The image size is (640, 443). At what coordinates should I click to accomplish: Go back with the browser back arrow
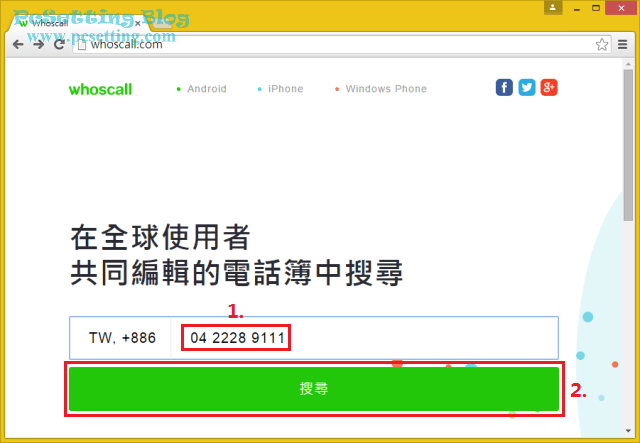coord(18,44)
